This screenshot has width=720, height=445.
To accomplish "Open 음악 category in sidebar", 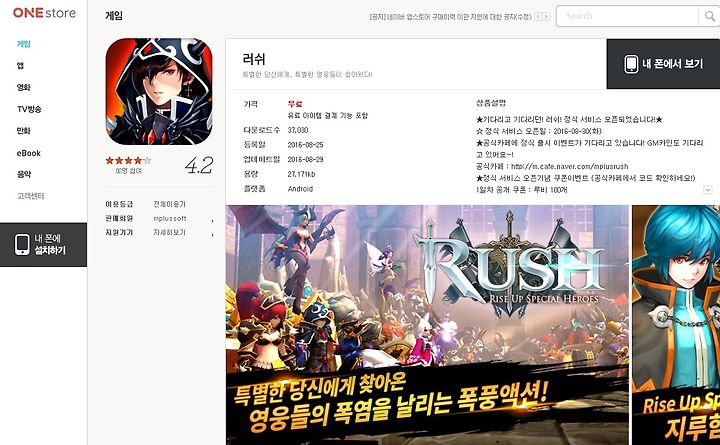I will pyautogui.click(x=23, y=174).
